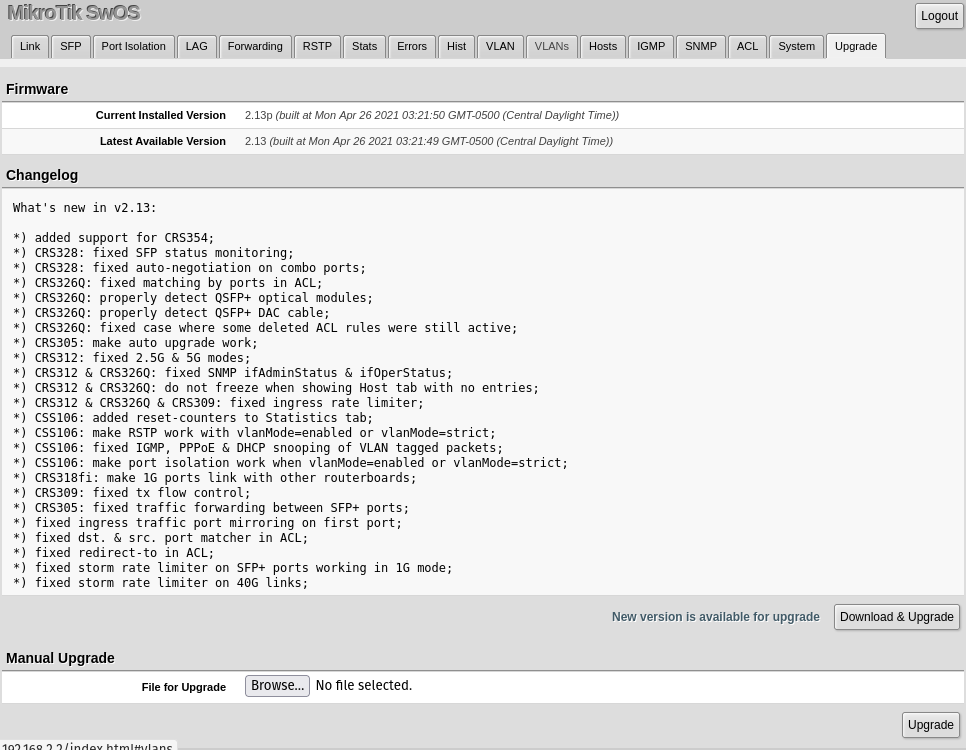Browse for a firmware upgrade file
Viewport: 966px width, 750px height.
(x=277, y=686)
